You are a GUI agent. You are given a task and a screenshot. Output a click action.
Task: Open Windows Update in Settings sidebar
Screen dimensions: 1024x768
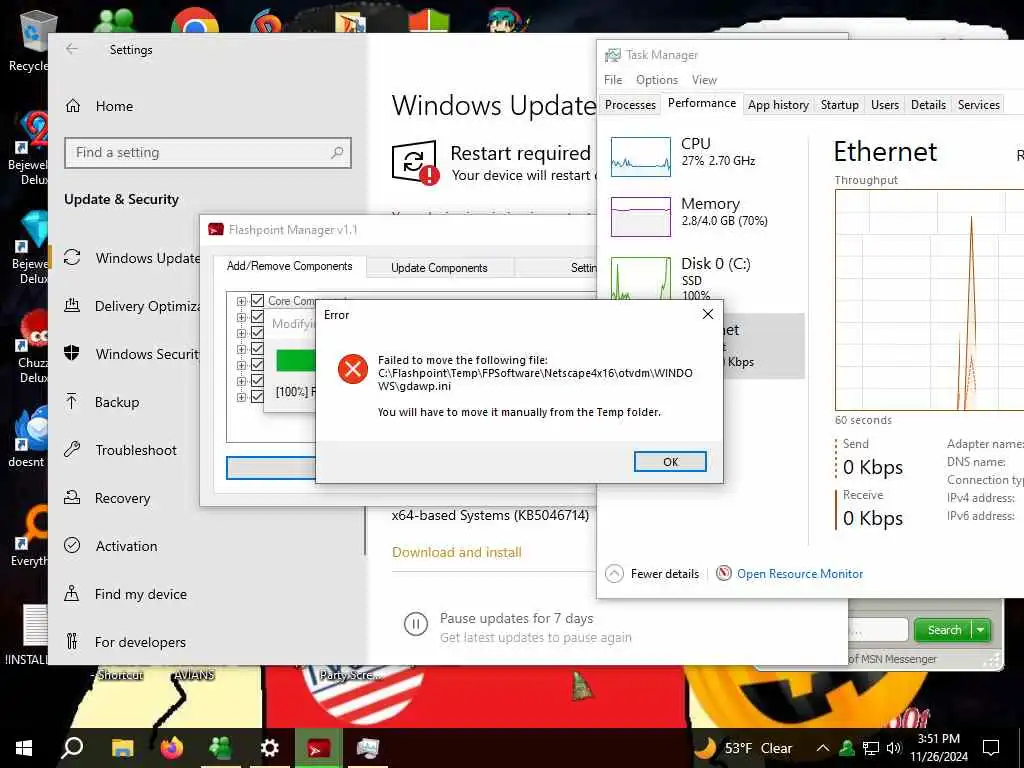132,258
